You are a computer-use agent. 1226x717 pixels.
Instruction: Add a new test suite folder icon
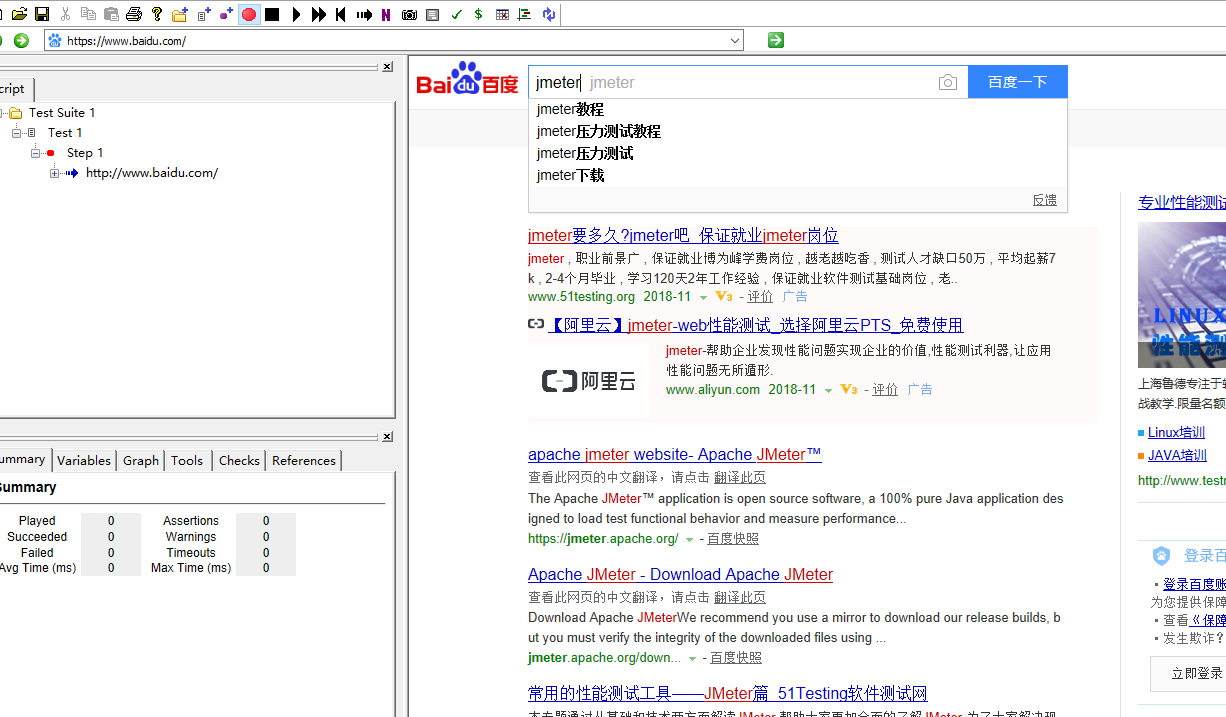(180, 14)
